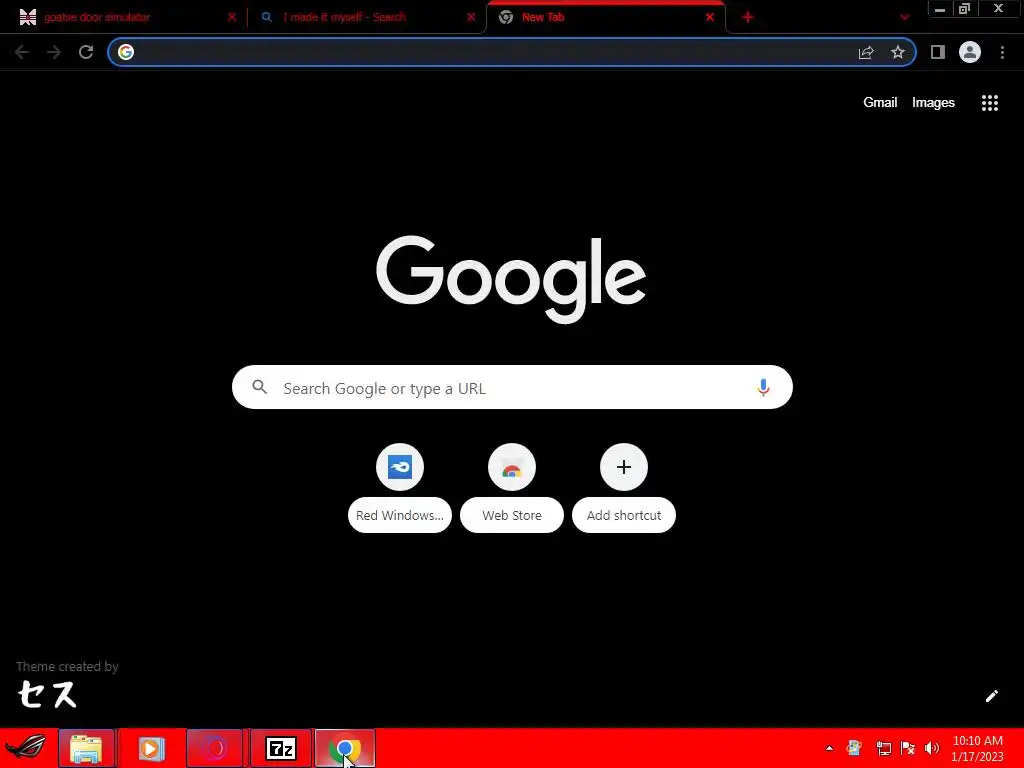
Task: Open 7-Zip from the taskbar
Action: point(281,748)
